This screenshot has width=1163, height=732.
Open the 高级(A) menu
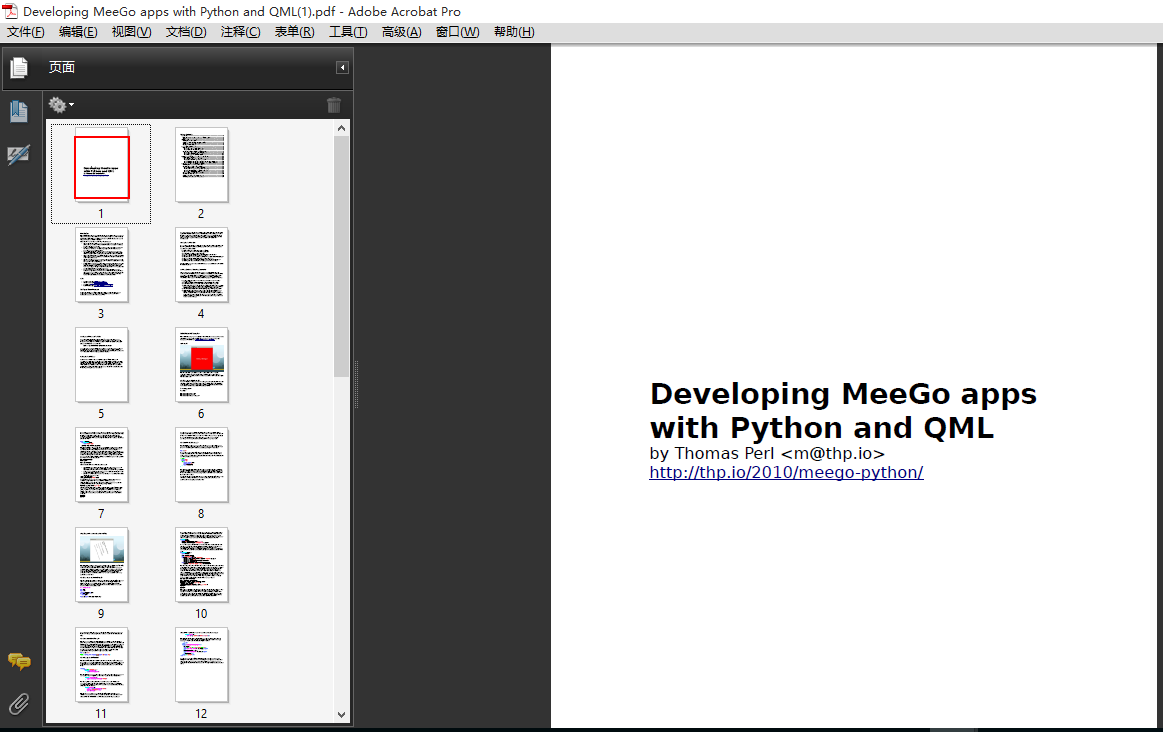401,32
